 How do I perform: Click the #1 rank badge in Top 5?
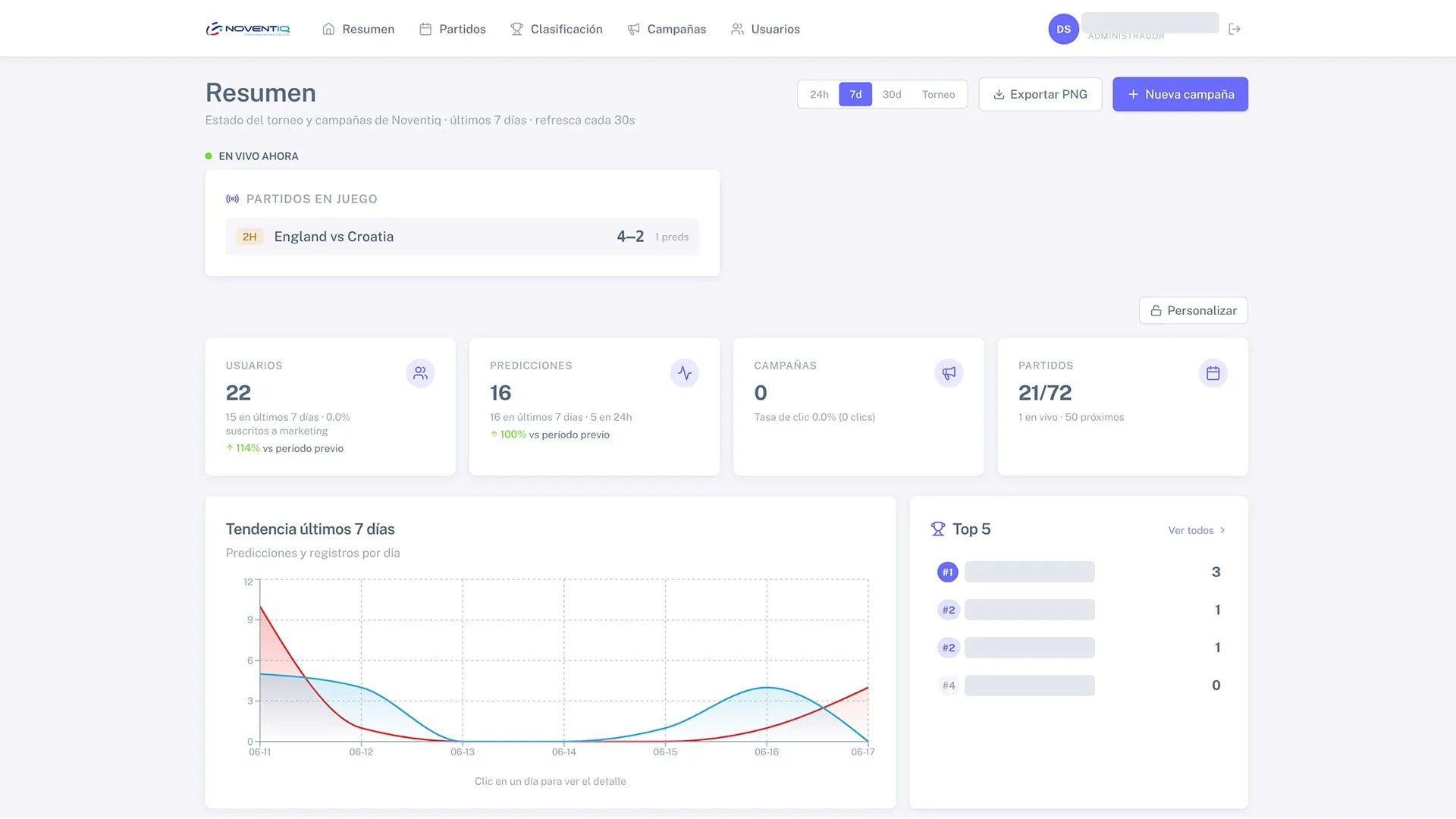click(x=948, y=573)
